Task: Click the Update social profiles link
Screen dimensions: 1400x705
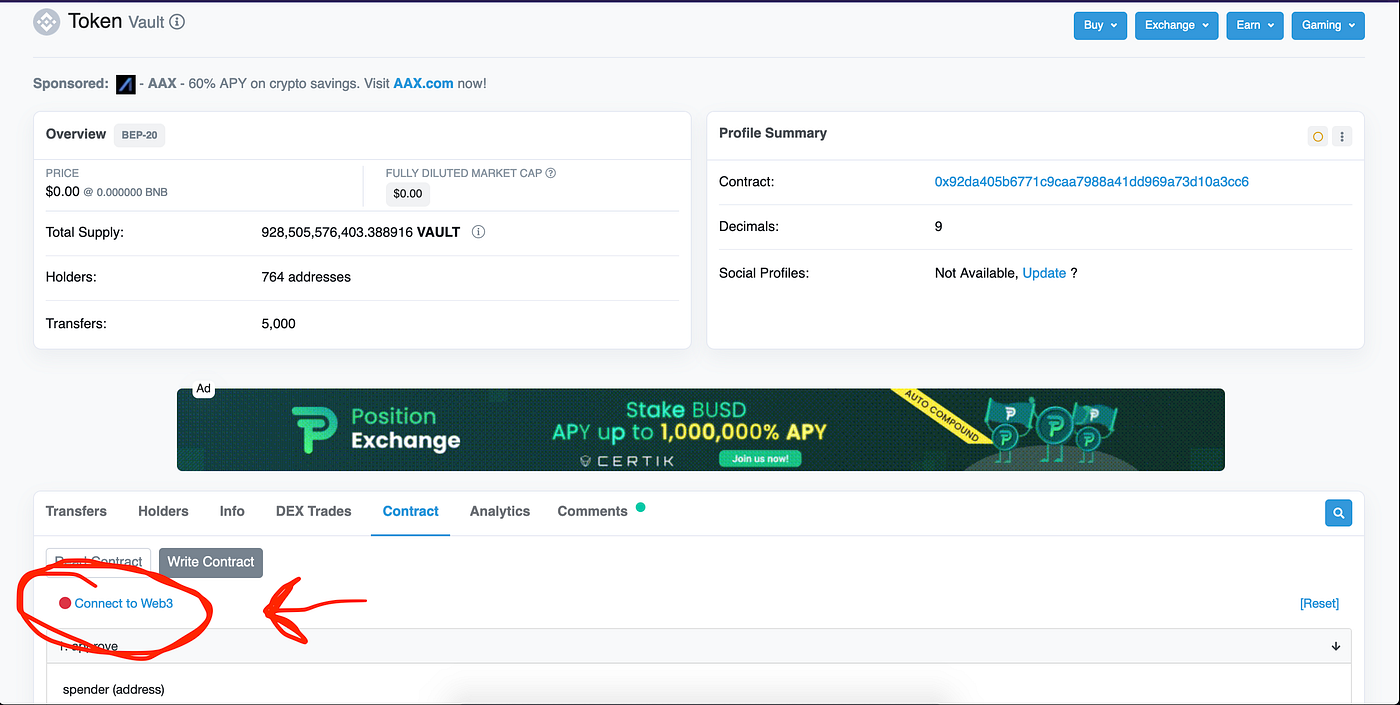Action: [x=1044, y=273]
